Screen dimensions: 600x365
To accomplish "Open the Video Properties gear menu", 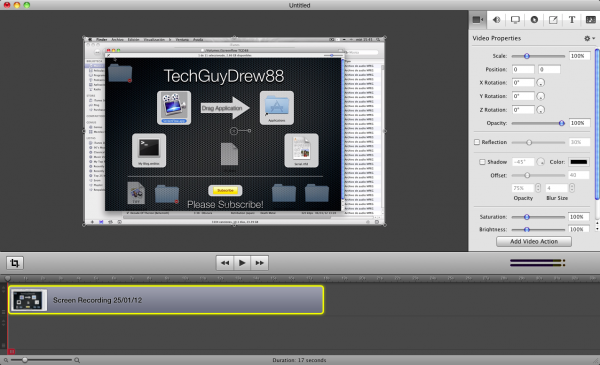I will point(589,38).
